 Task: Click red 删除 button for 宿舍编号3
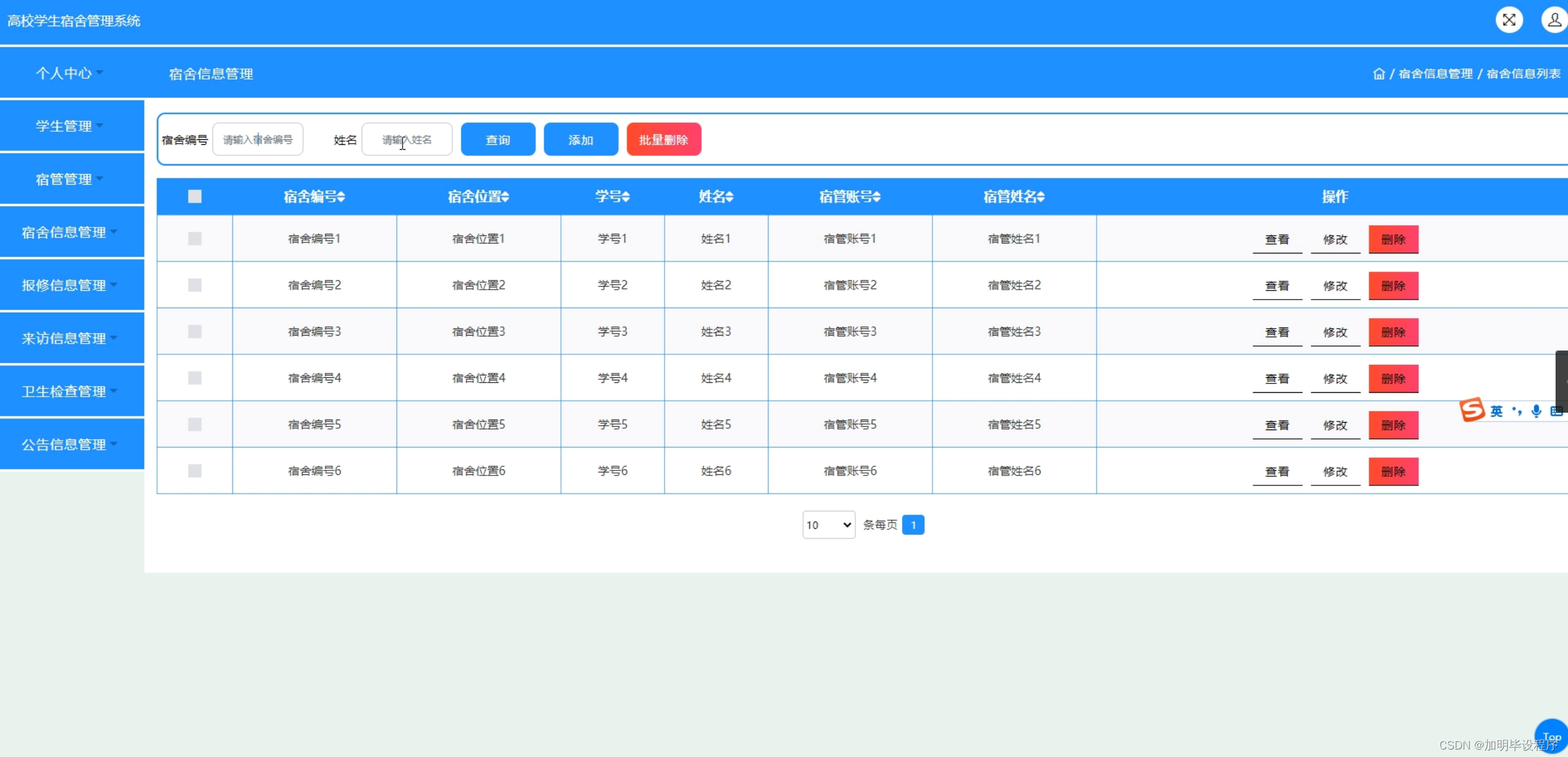1393,332
